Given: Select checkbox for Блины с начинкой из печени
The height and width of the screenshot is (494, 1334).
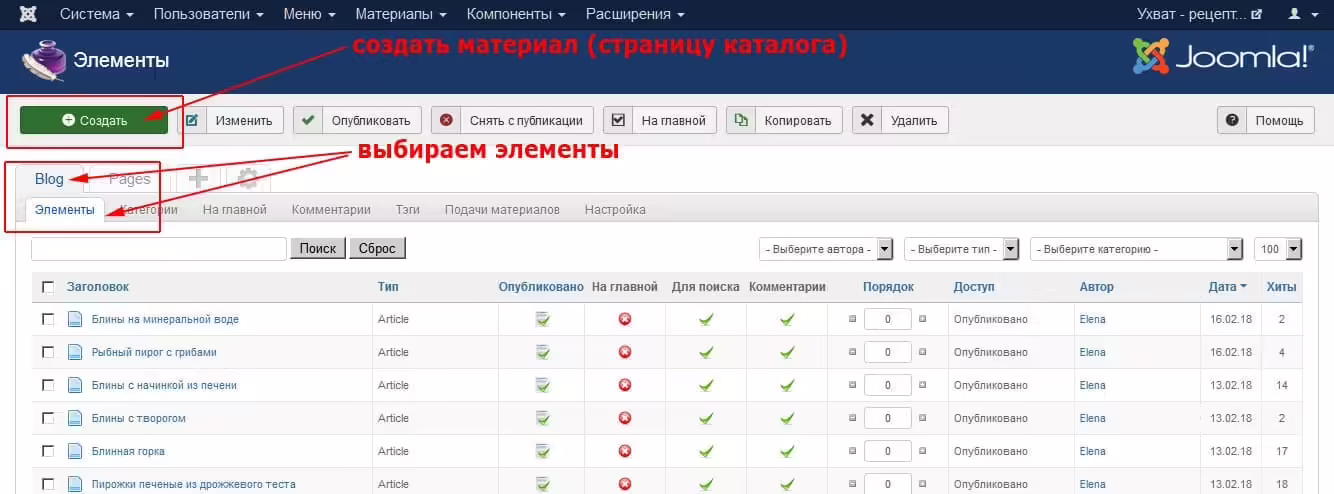Looking at the screenshot, I should coord(48,385).
